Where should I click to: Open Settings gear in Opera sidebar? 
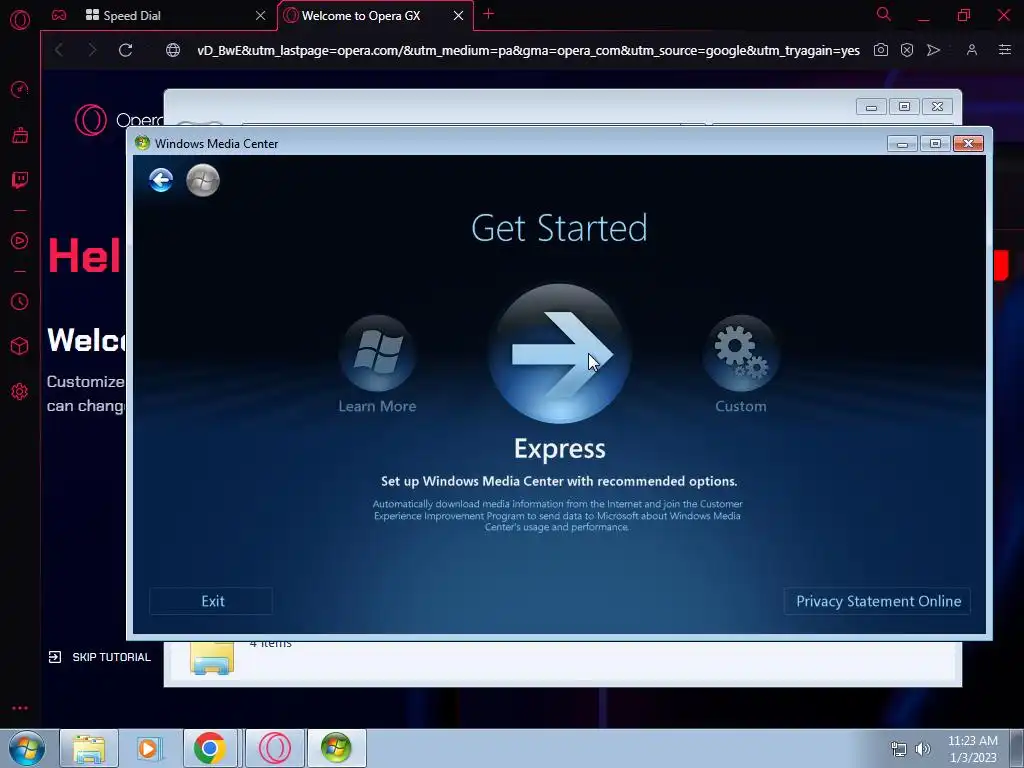coord(20,392)
